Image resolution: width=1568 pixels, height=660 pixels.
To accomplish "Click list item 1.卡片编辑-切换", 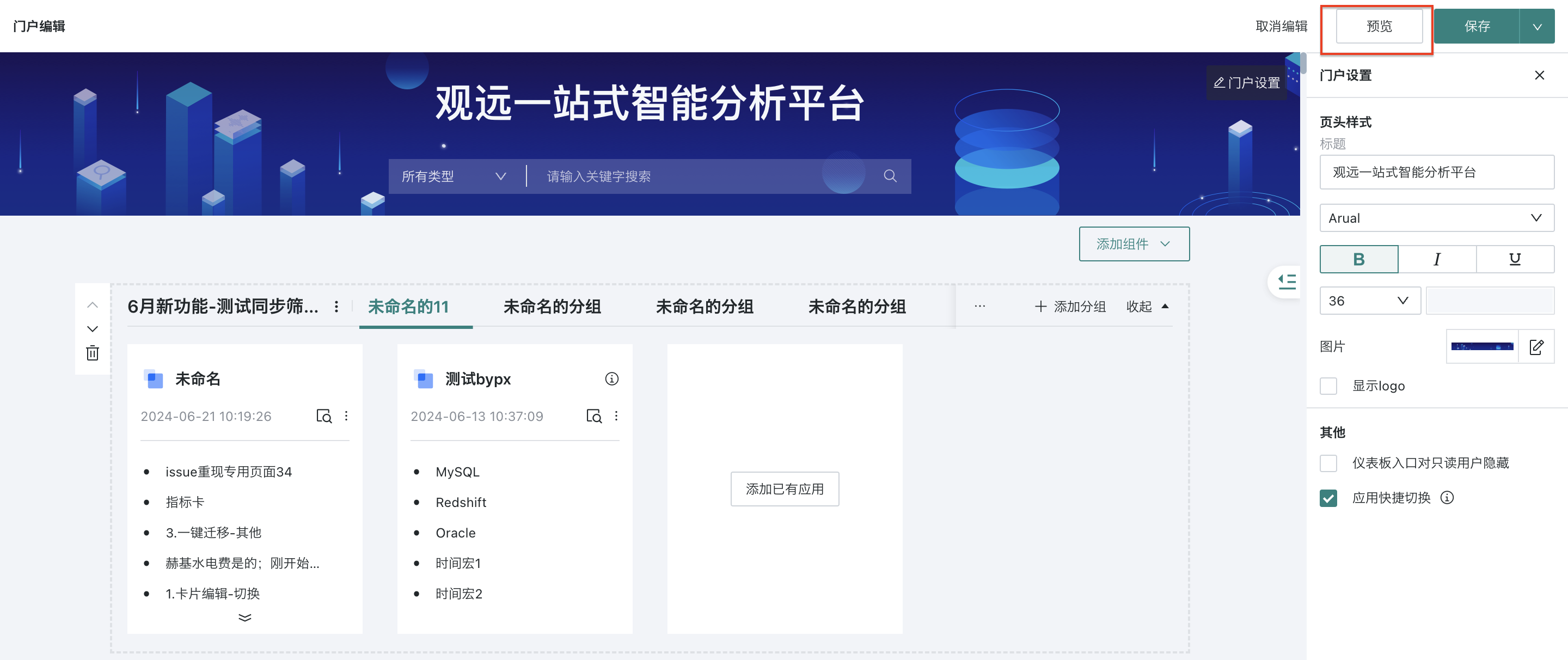I will [212, 594].
